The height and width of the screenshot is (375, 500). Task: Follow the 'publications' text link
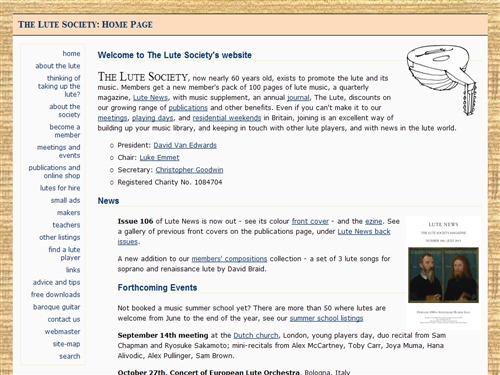188,108
